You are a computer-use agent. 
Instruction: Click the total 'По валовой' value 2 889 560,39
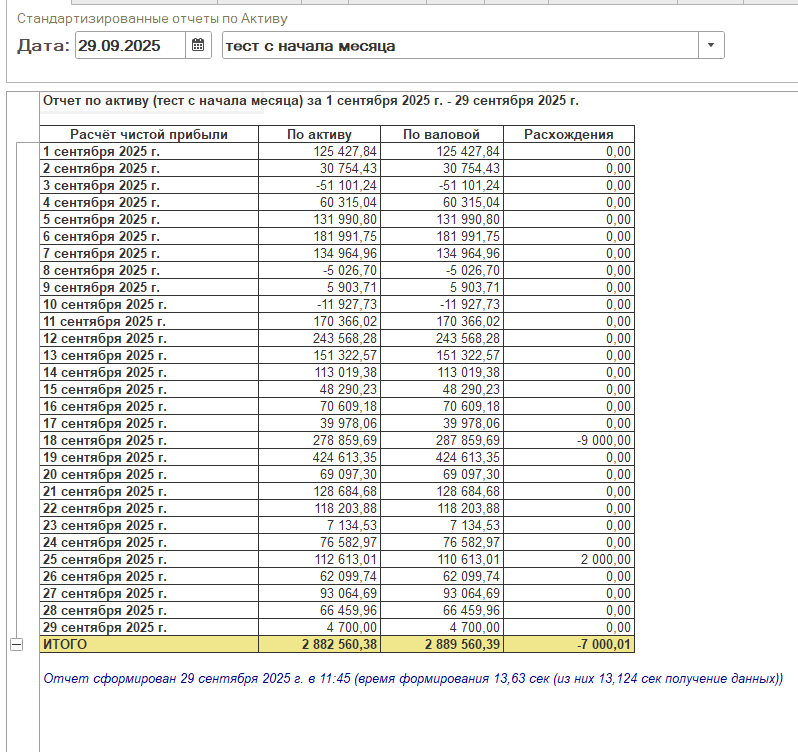coord(442,645)
